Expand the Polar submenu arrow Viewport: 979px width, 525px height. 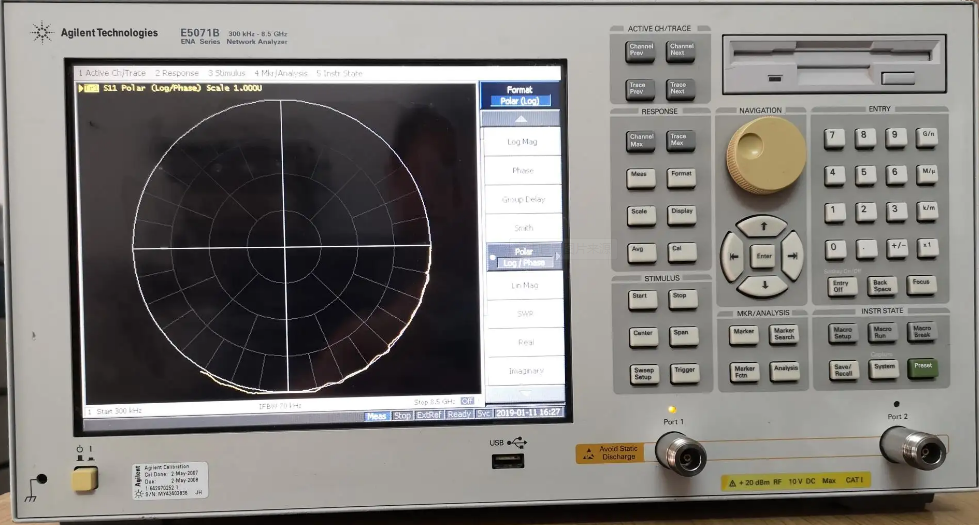point(556,257)
